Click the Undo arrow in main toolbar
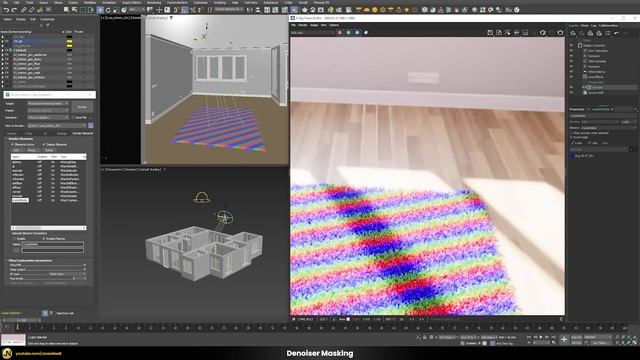Image resolution: width=640 pixels, height=360 pixels. point(6,10)
